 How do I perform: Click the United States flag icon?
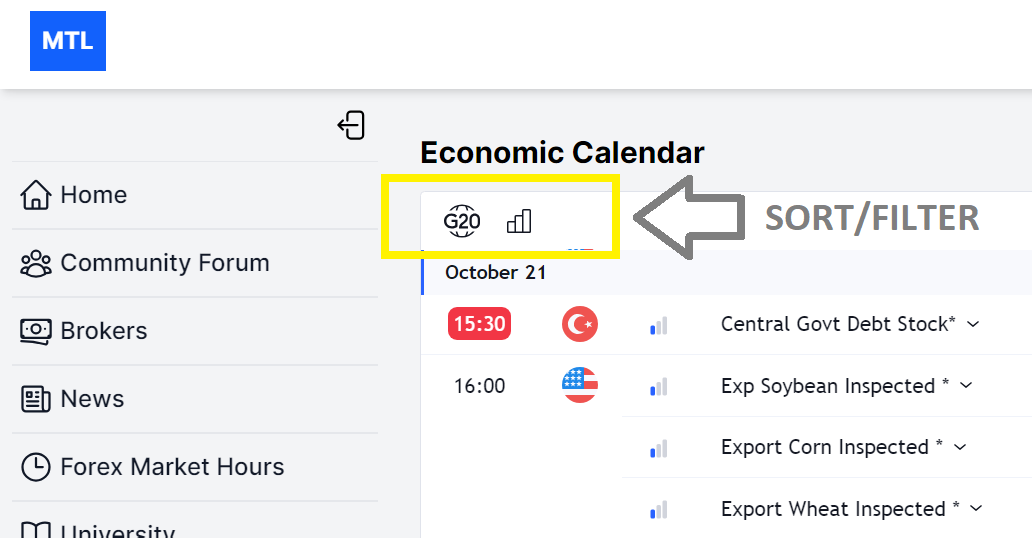(580, 385)
